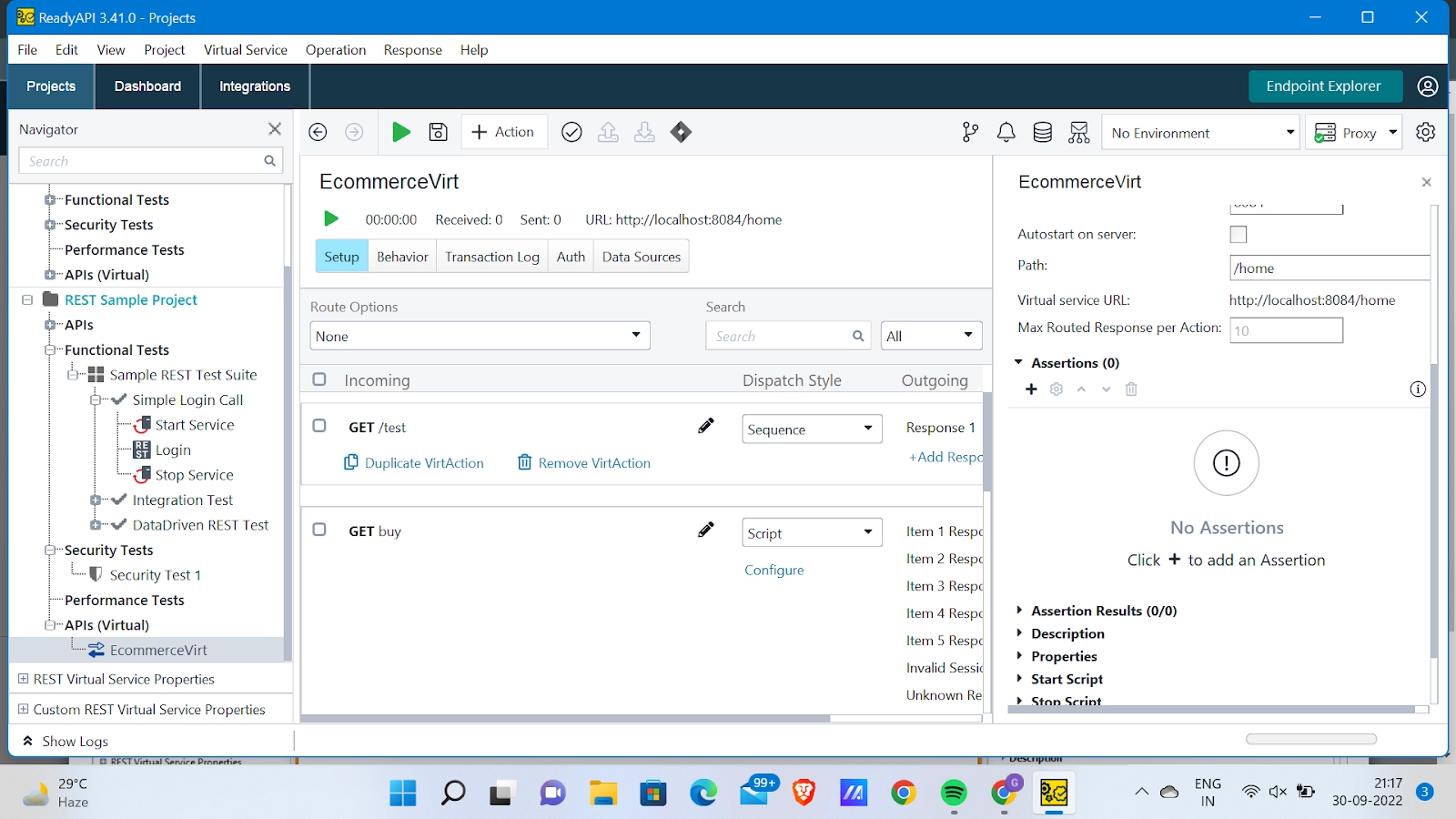Viewport: 1456px width, 819px height.
Task: Select EcommerceVirt in the Navigator tree
Action: pos(158,650)
